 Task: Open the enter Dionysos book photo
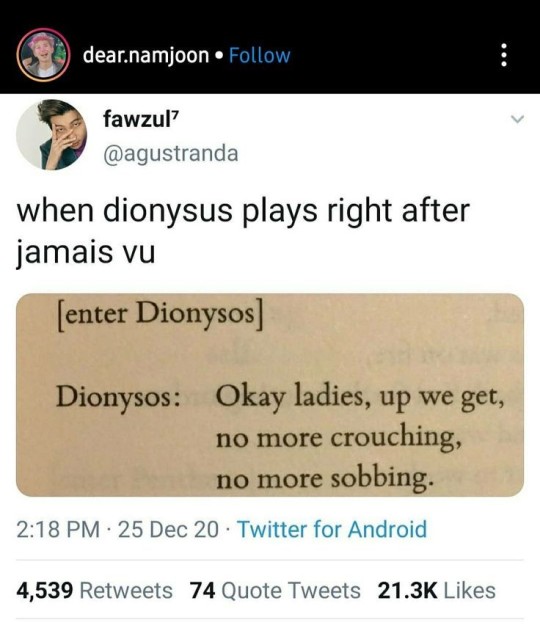point(270,395)
